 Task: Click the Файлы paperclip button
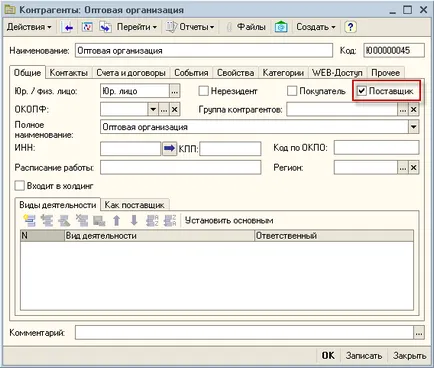tap(246, 27)
